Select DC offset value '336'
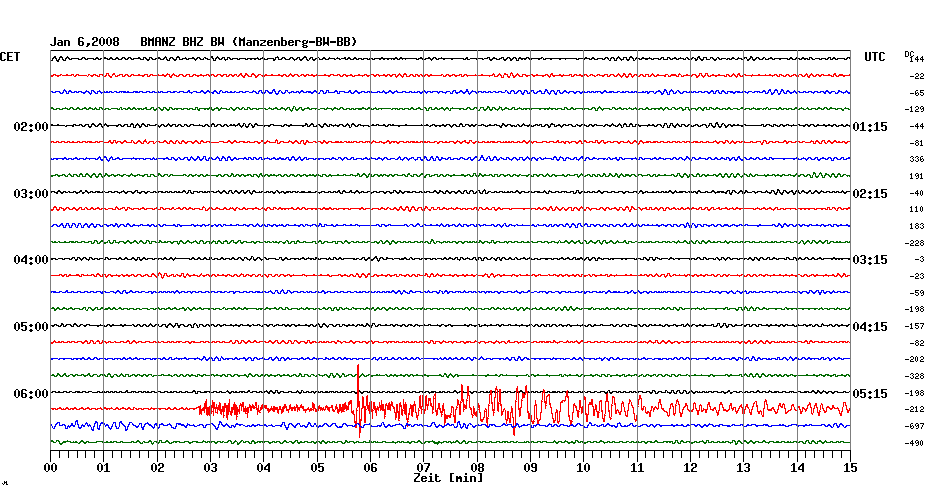This screenshot has height=494, width=930. 917,160
